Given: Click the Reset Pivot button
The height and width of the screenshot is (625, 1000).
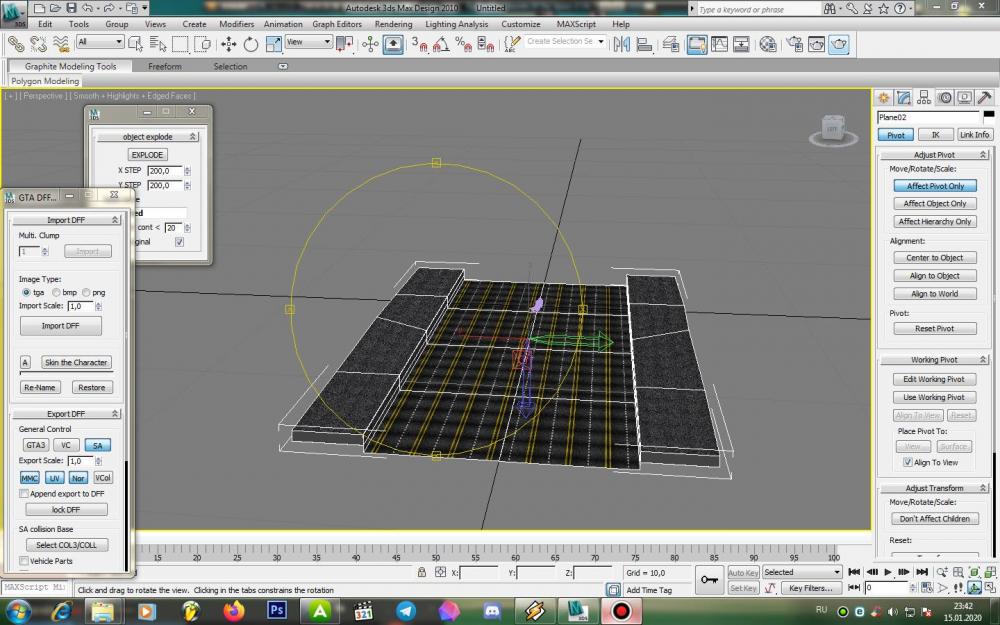Looking at the screenshot, I should tap(935, 328).
